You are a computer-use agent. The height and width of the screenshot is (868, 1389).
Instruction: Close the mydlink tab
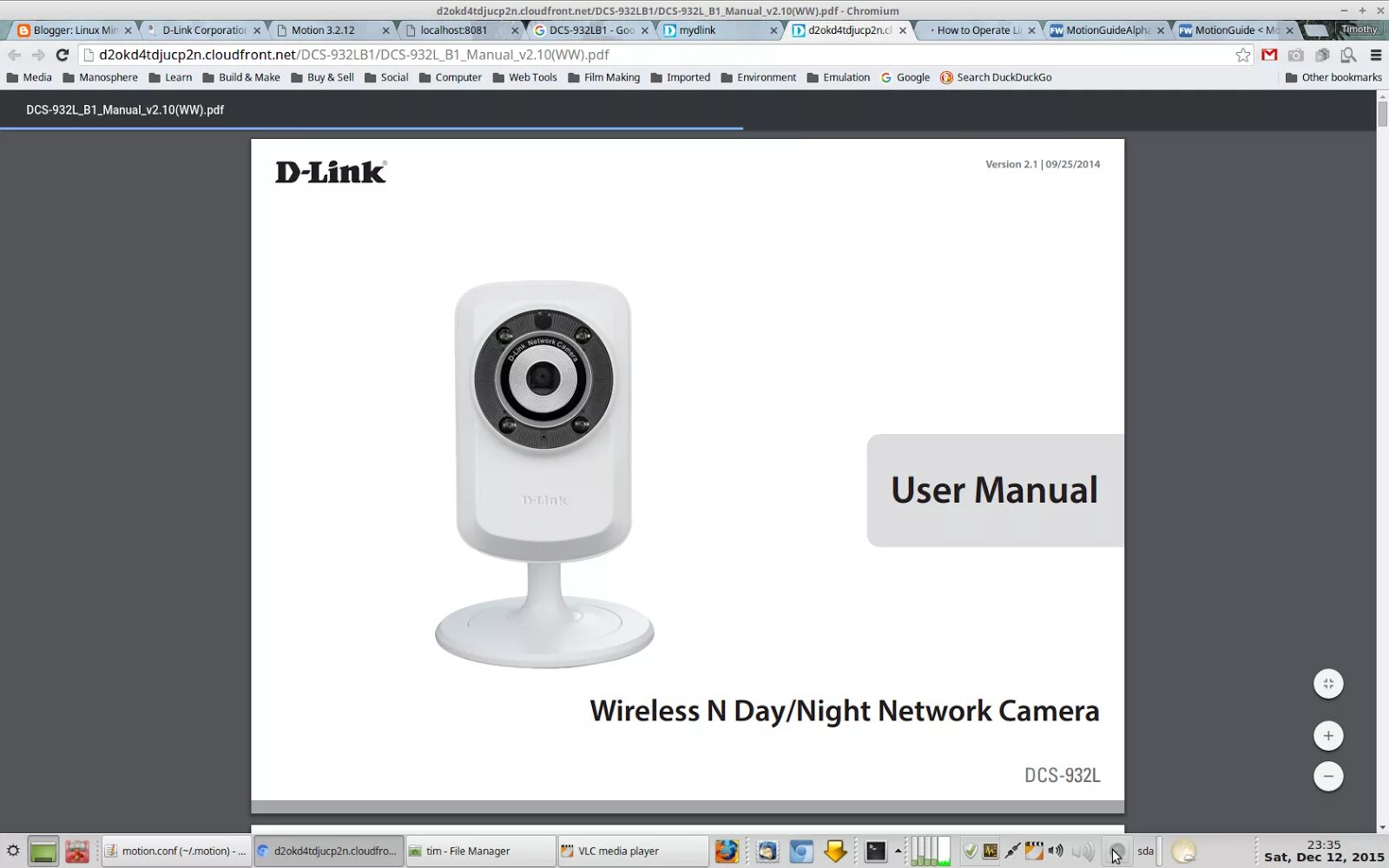click(x=773, y=30)
